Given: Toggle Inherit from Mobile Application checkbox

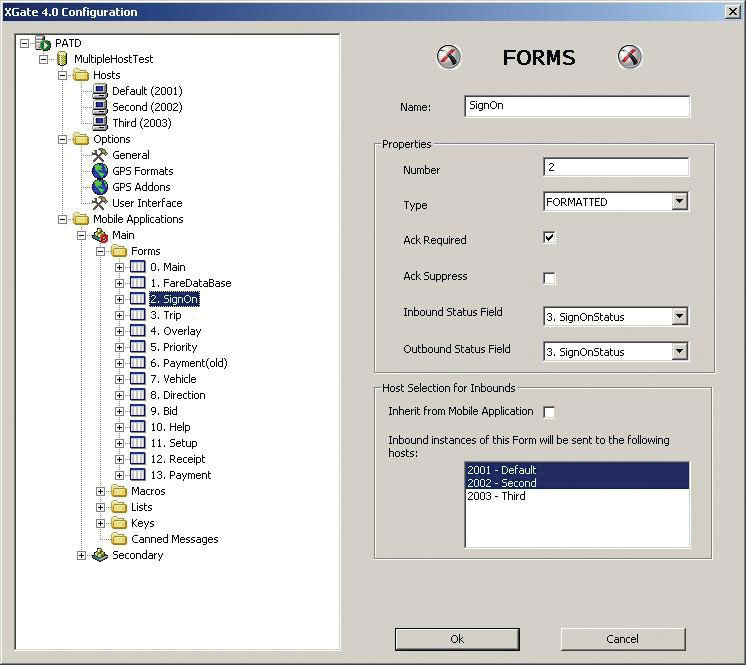Looking at the screenshot, I should point(549,412).
